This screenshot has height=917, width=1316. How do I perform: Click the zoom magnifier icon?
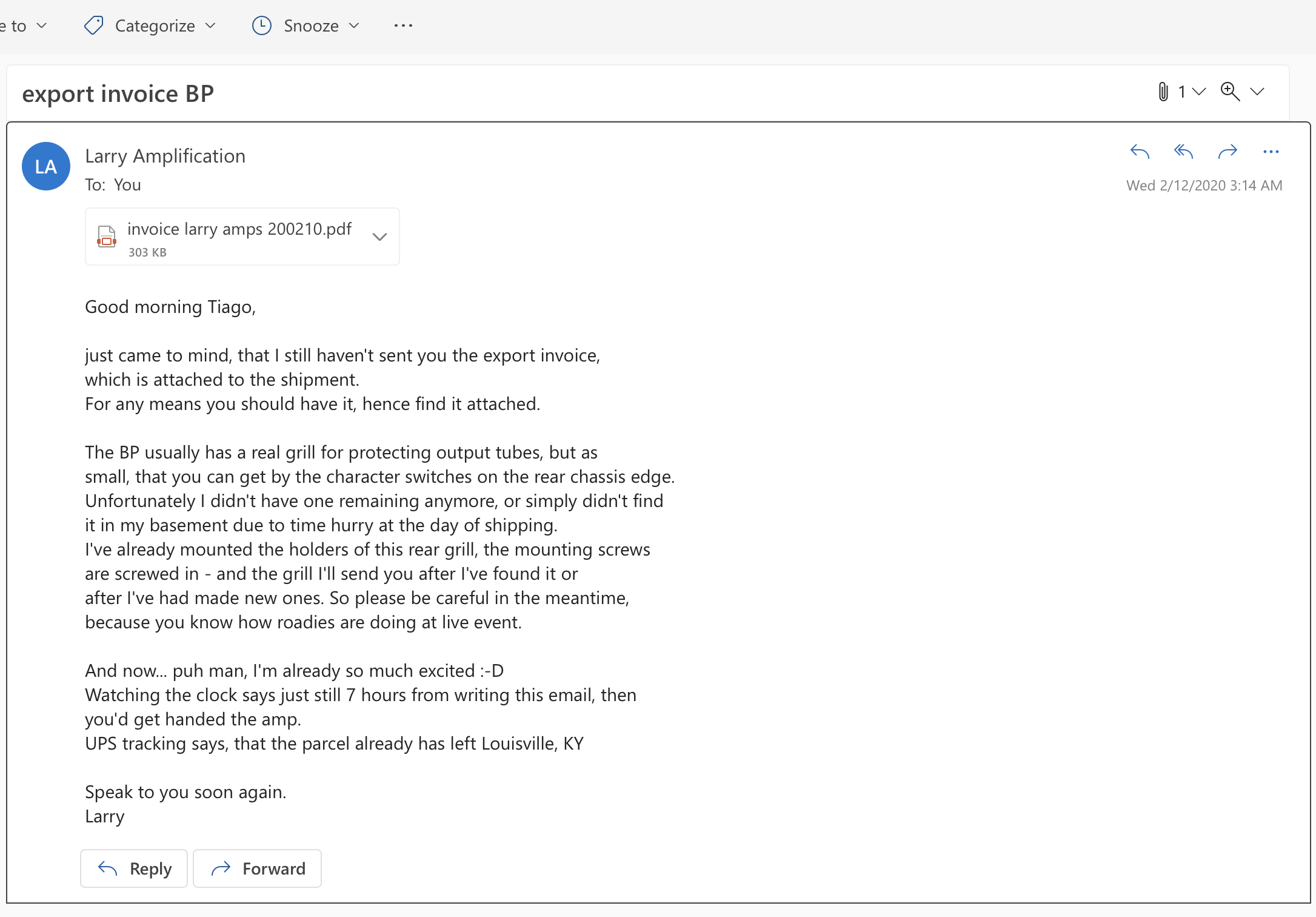[1230, 92]
